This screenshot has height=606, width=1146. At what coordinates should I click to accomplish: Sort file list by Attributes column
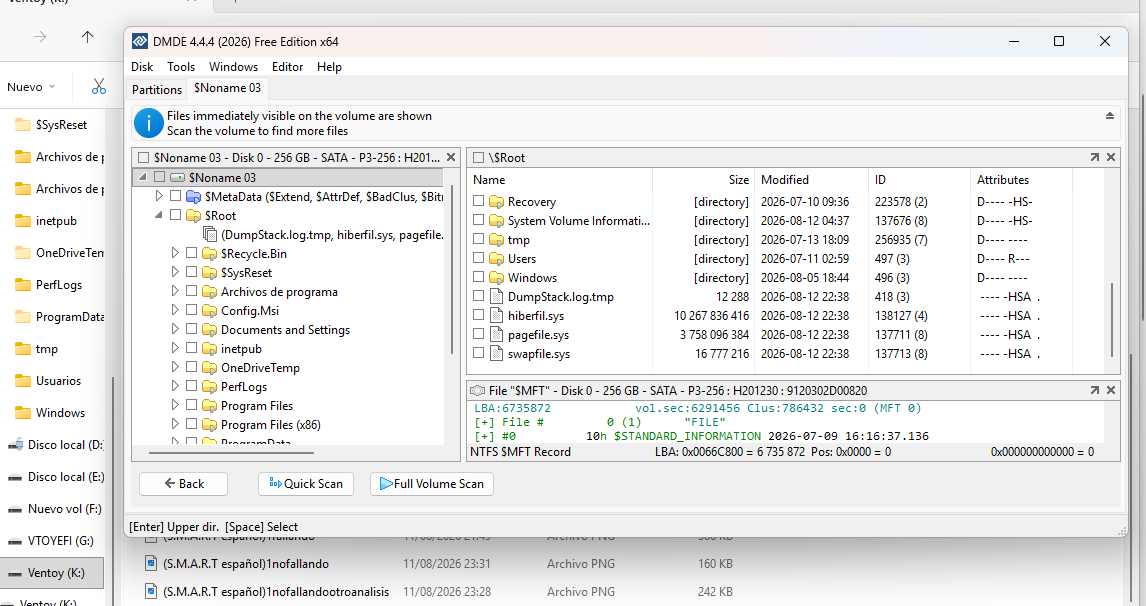point(1003,180)
